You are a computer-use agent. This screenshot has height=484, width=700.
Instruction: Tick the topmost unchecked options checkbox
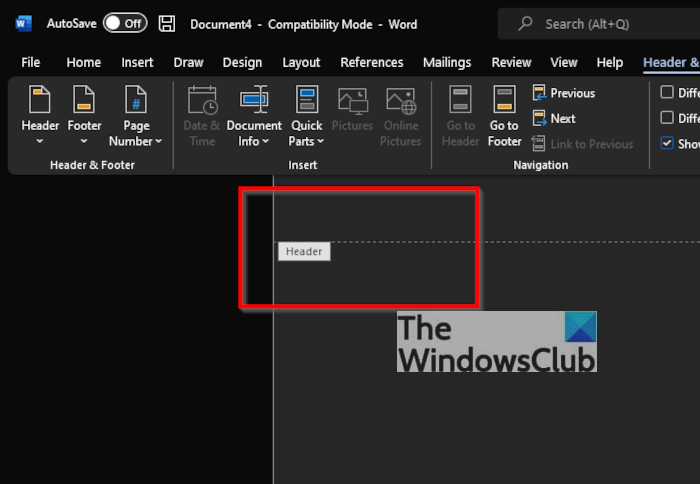(x=667, y=92)
